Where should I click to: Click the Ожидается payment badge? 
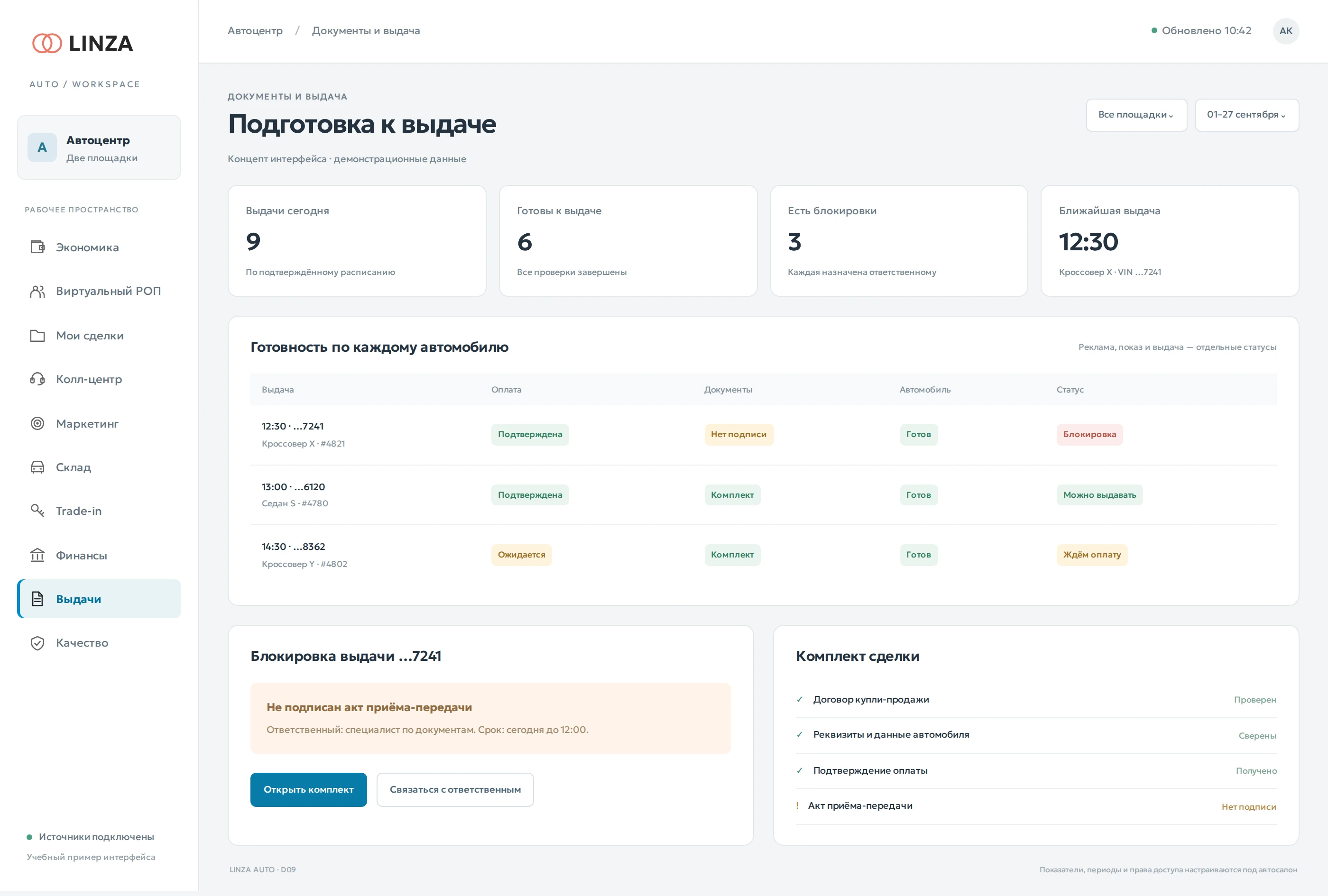click(x=521, y=555)
